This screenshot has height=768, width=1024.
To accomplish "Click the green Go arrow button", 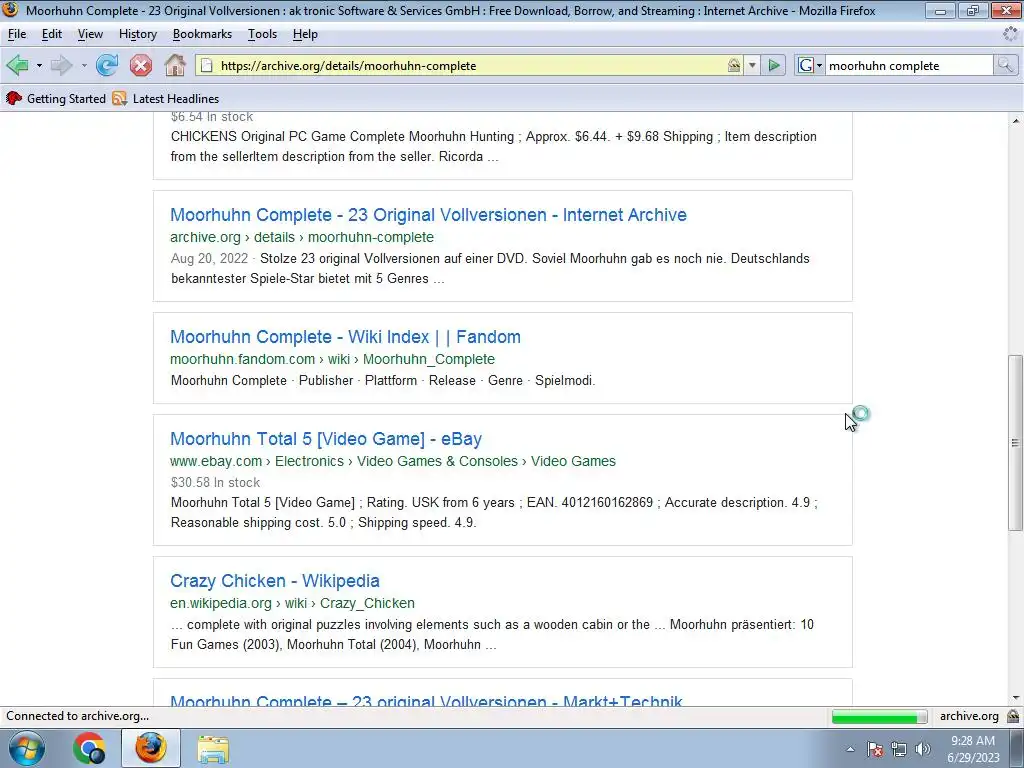I will pyautogui.click(x=774, y=65).
